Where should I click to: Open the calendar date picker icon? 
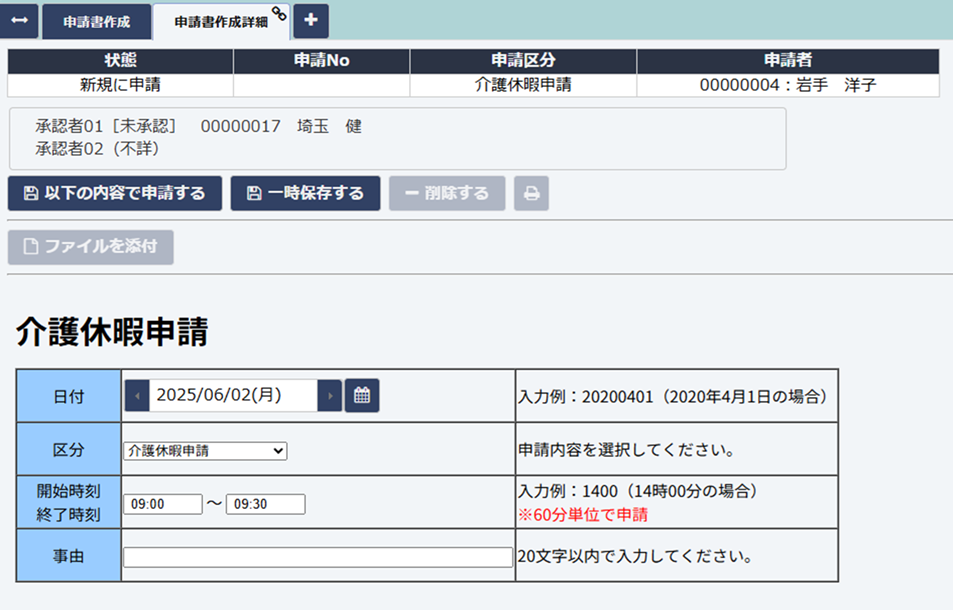[x=362, y=395]
